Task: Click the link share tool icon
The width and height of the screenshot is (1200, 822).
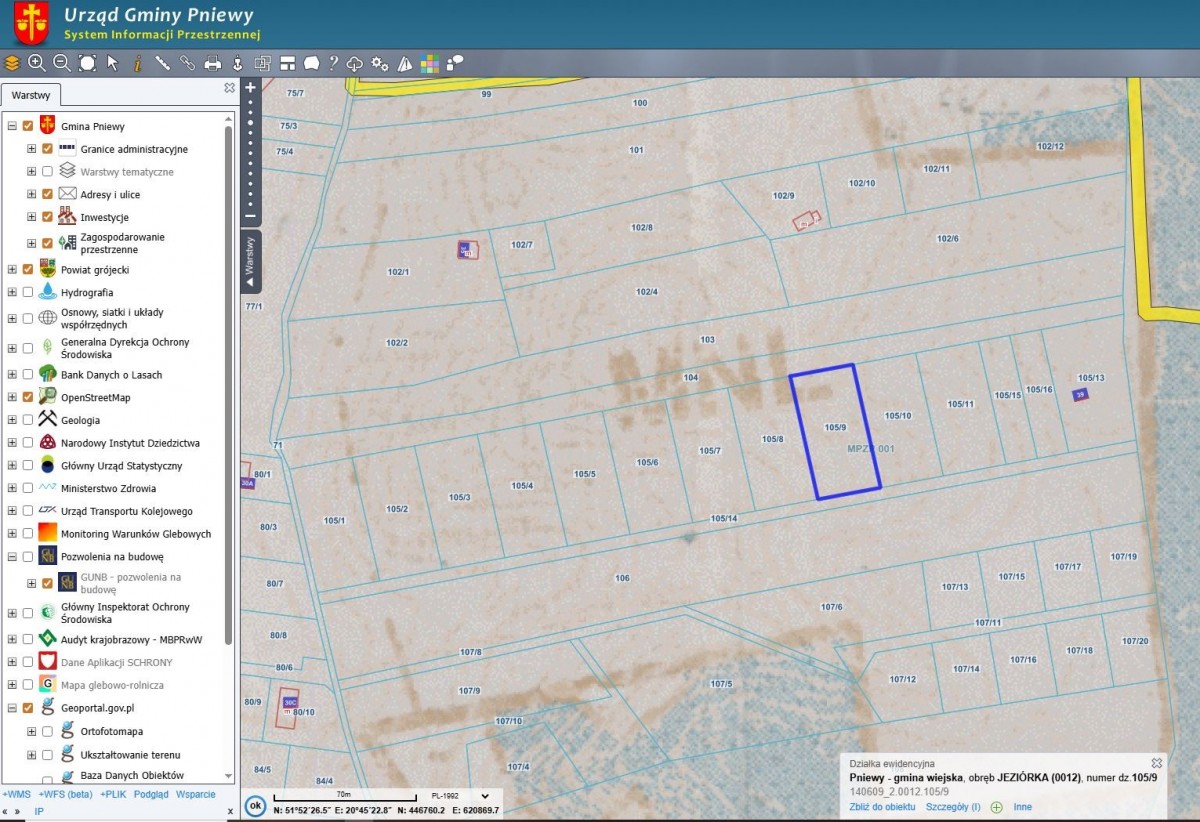Action: tap(188, 63)
